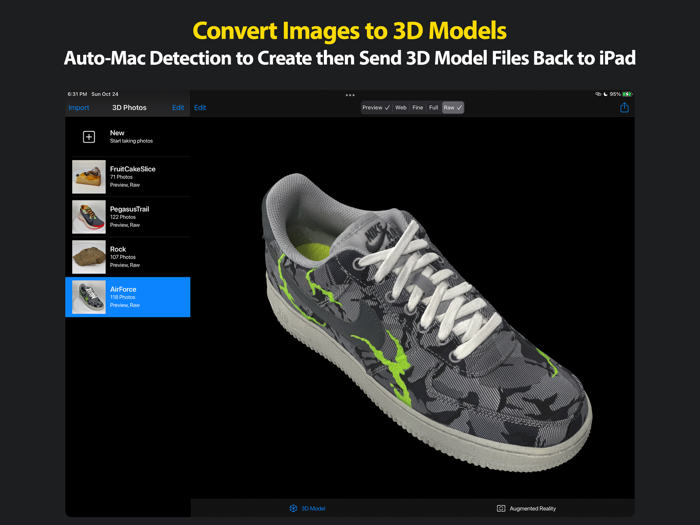Select Fine quality segment
This screenshot has height=525, width=700.
[418, 108]
